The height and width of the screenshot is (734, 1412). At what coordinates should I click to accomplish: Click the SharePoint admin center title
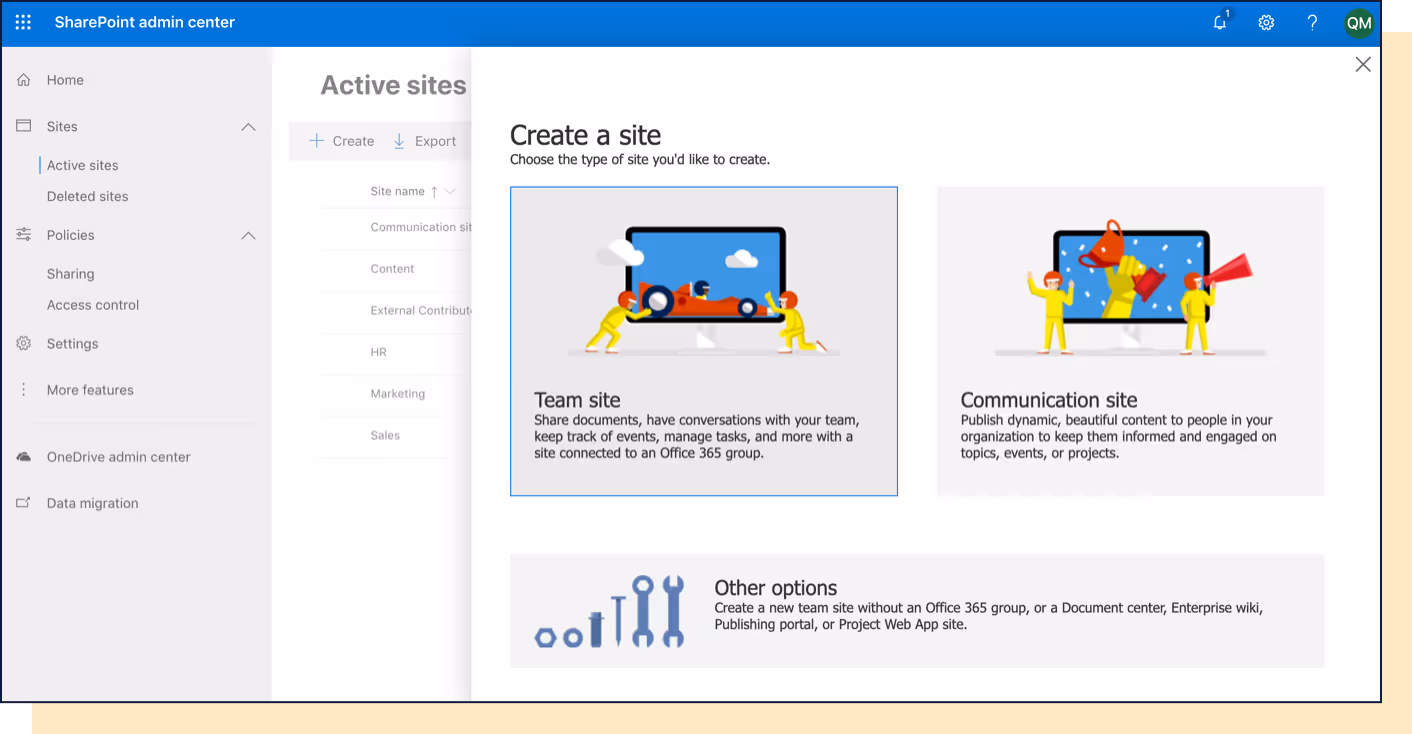pyautogui.click(x=145, y=22)
